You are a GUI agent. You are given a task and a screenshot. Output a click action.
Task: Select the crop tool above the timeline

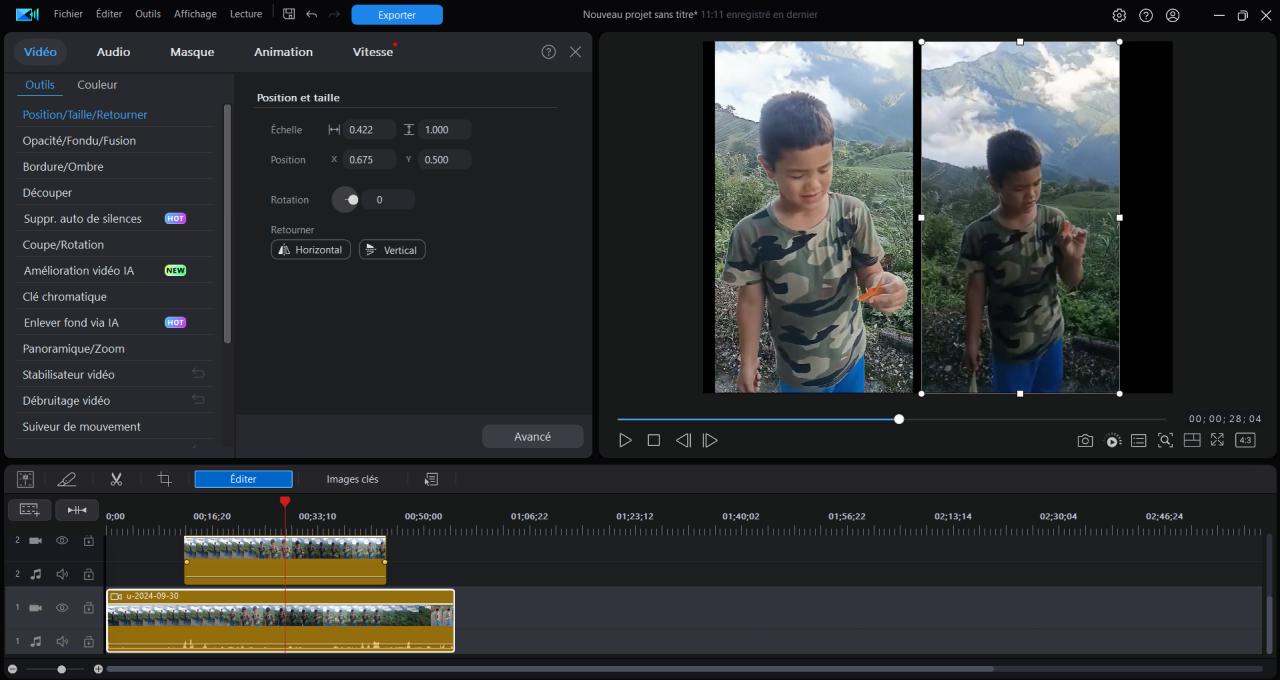[x=165, y=479]
